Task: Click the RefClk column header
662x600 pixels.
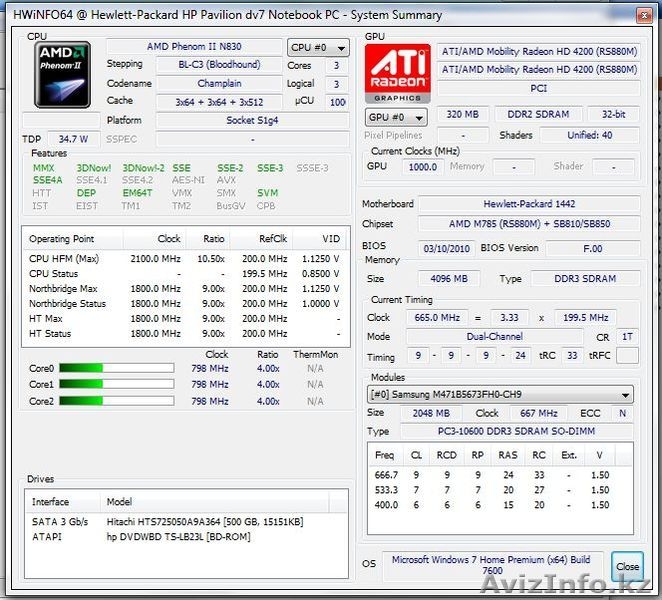Action: pos(260,239)
